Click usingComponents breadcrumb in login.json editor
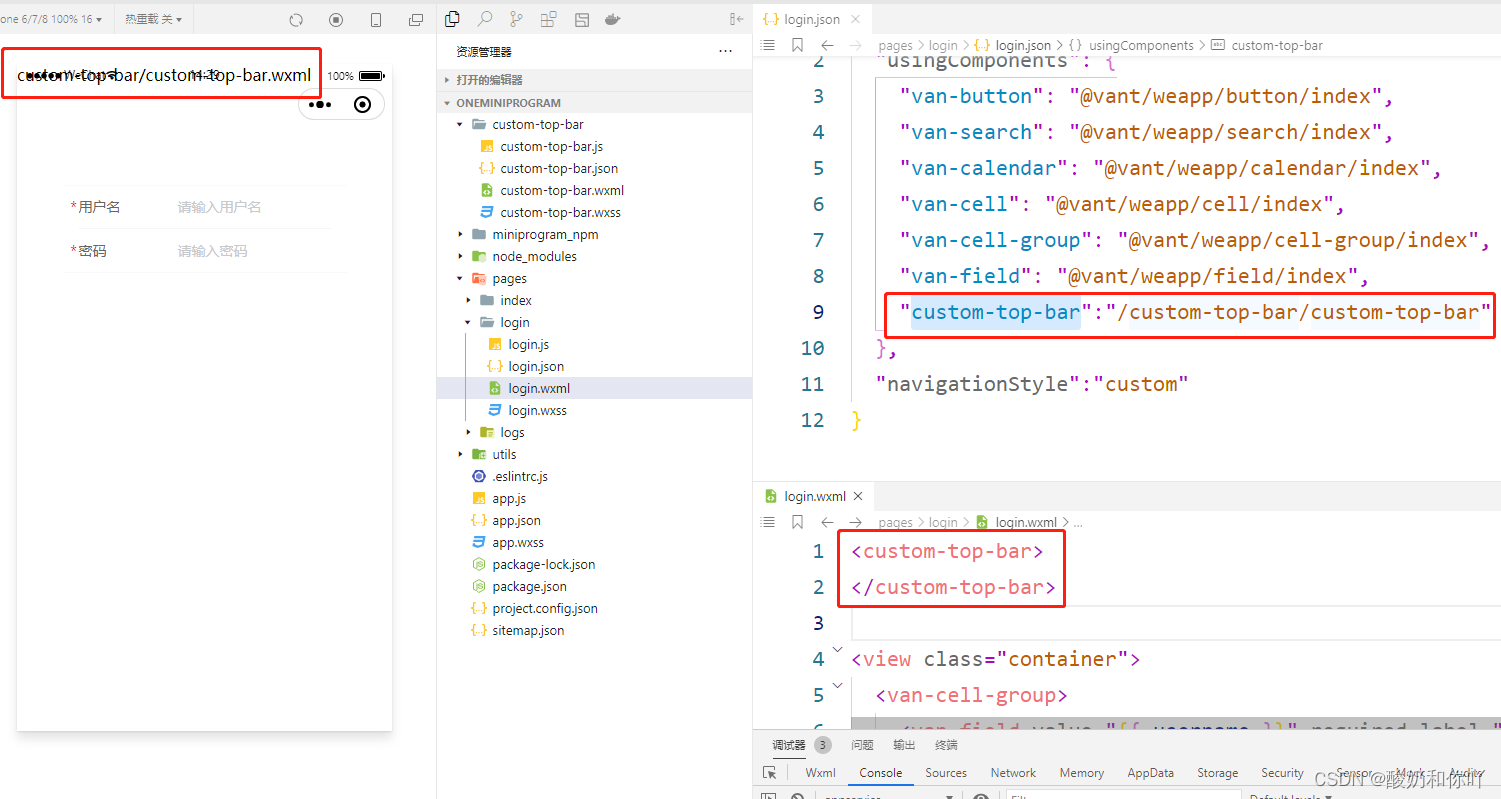Viewport: 1501px width, 799px height. 1141,45
